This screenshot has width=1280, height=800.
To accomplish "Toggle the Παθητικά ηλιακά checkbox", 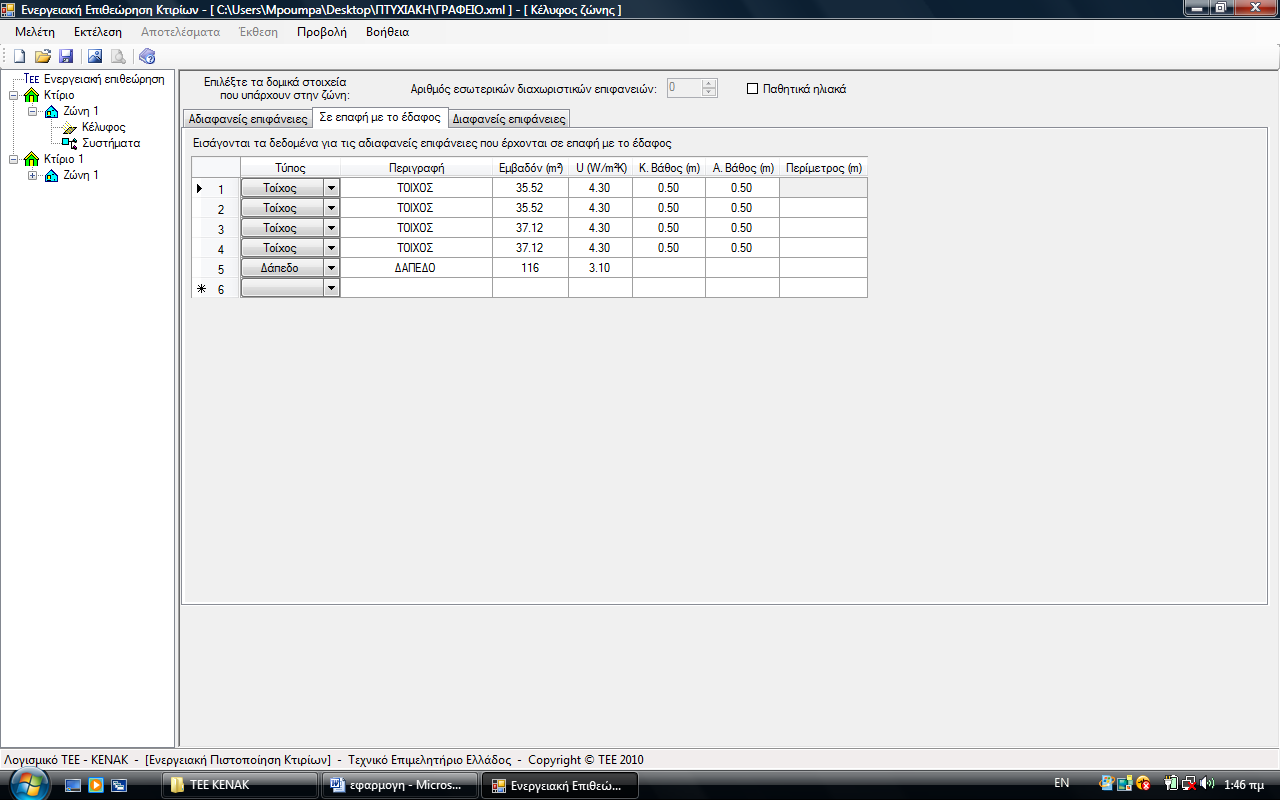I will tap(753, 88).
